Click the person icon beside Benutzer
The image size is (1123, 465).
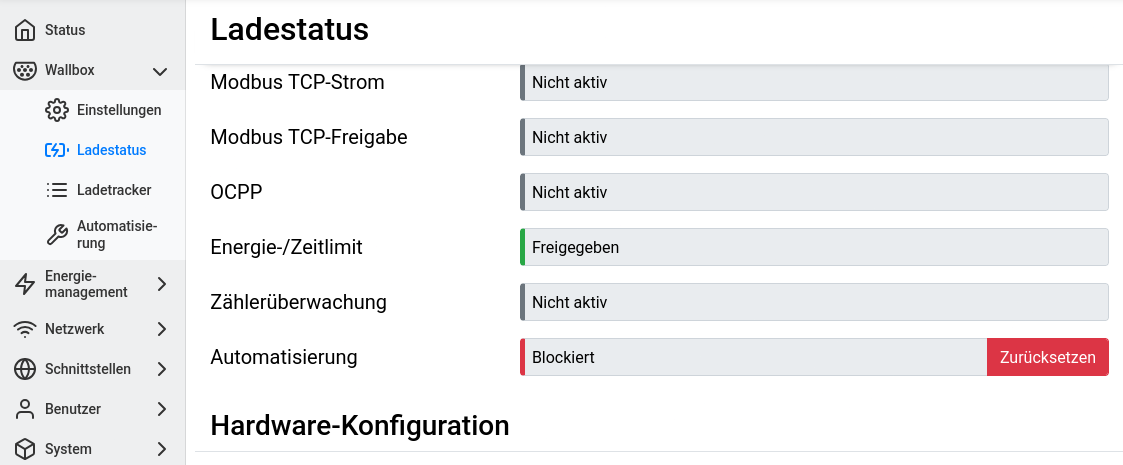point(26,409)
